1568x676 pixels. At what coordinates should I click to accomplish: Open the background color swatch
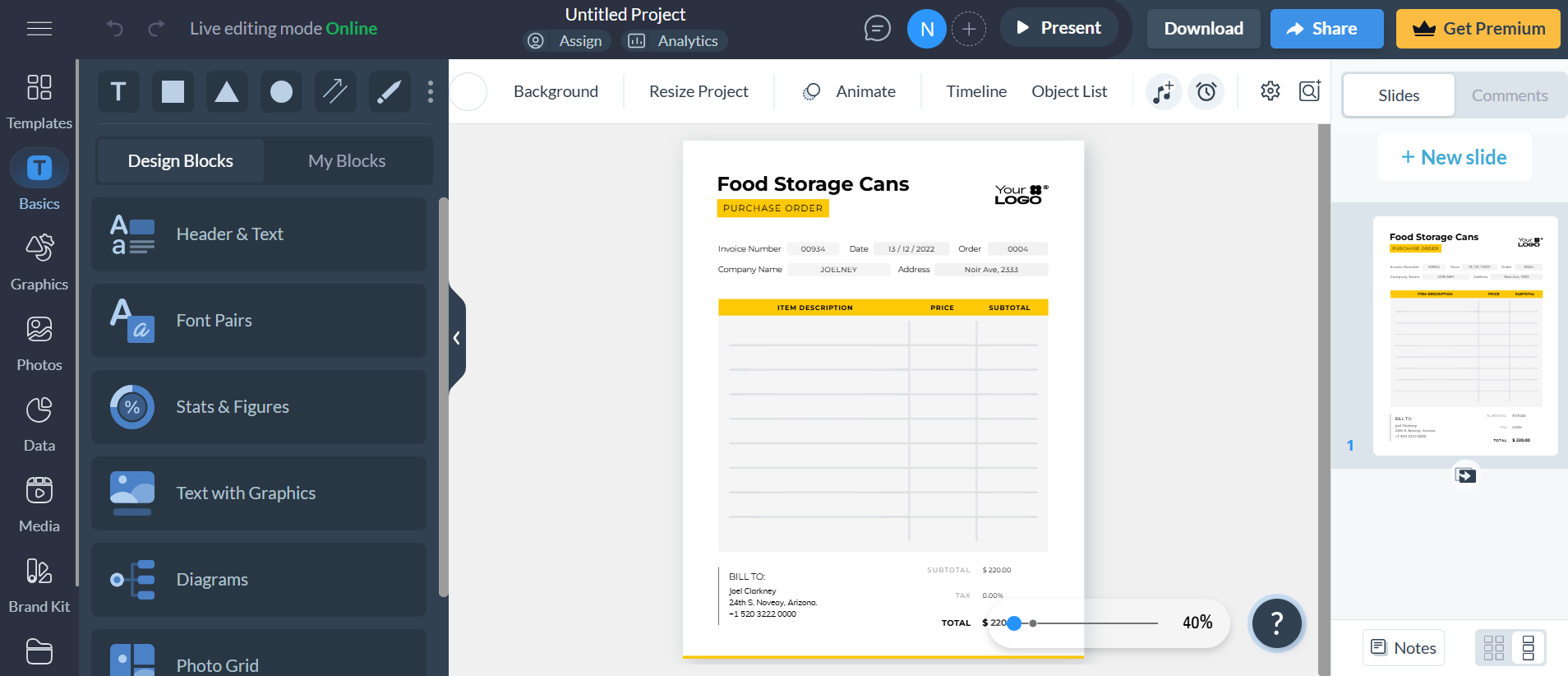tap(468, 91)
